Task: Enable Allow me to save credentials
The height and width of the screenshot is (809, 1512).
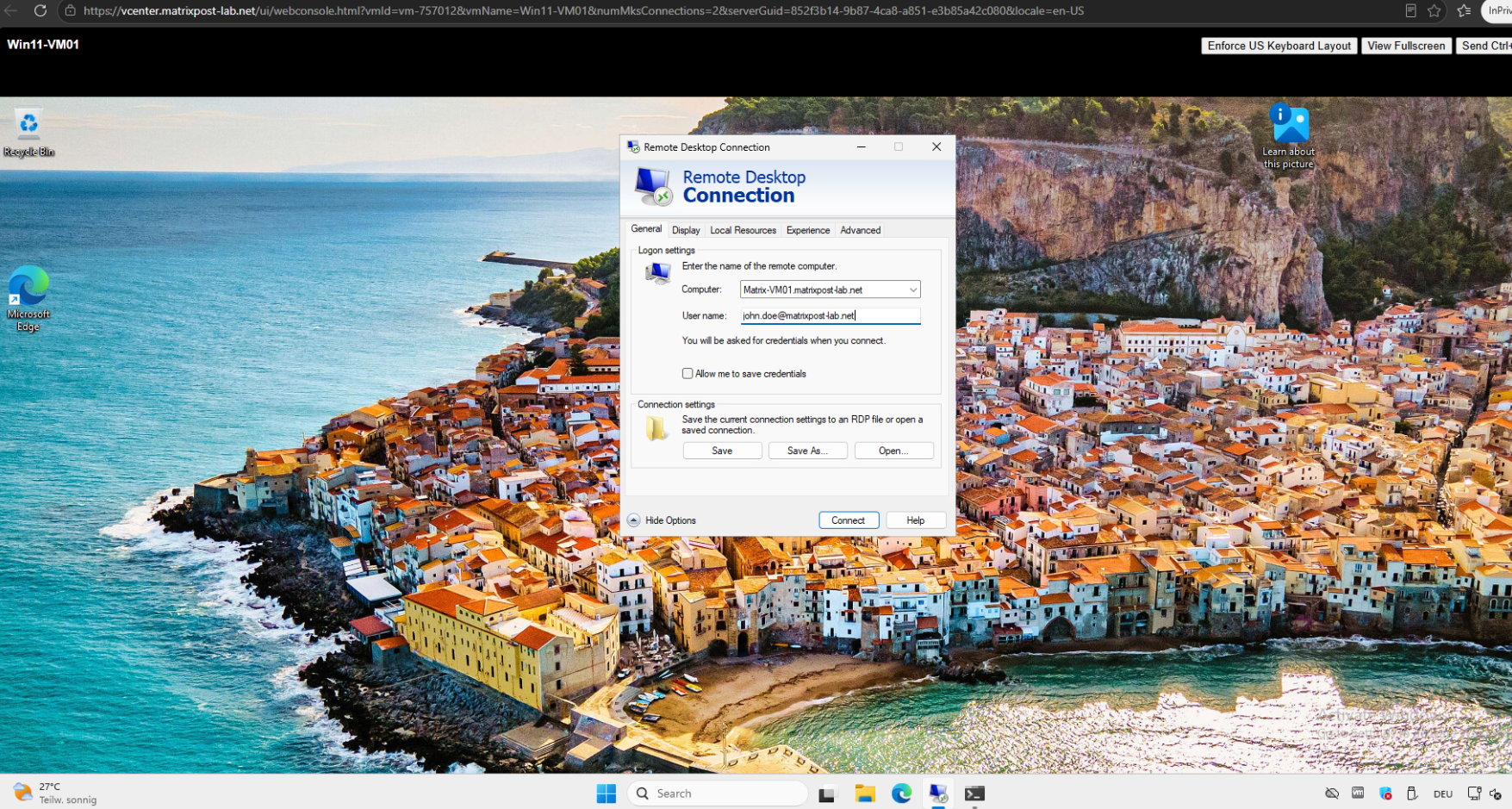Action: (x=688, y=373)
